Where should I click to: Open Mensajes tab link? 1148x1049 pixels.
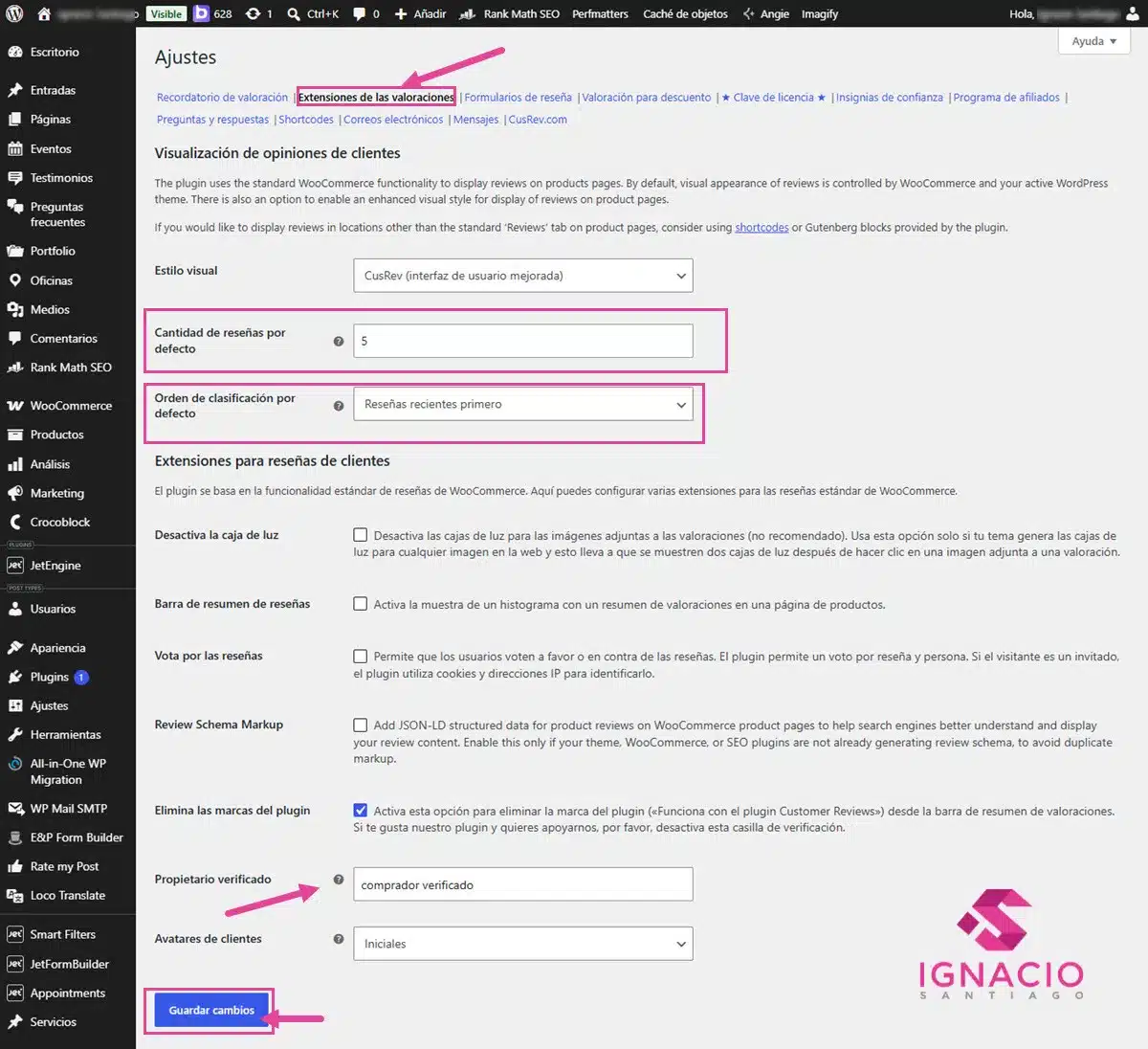click(x=475, y=120)
